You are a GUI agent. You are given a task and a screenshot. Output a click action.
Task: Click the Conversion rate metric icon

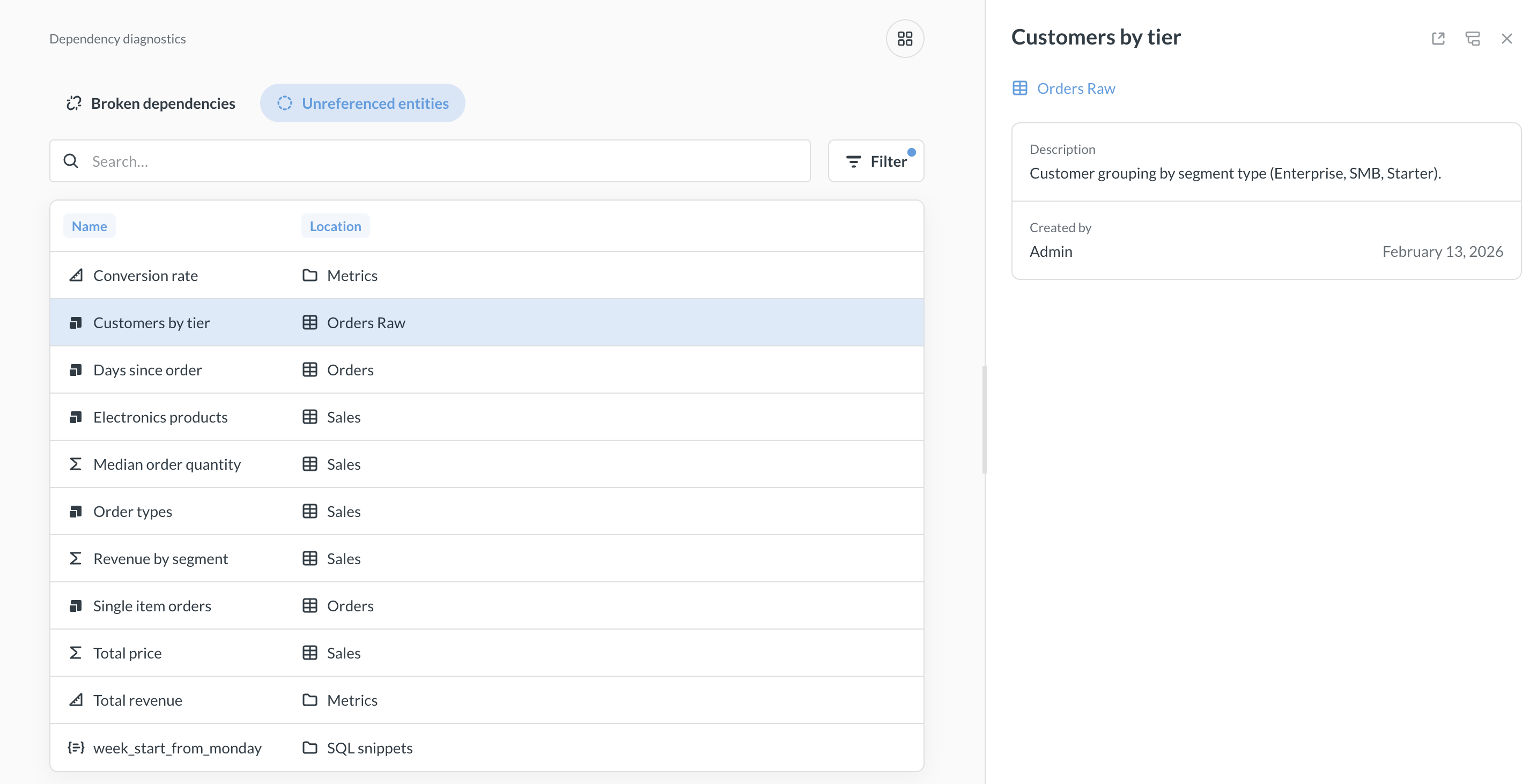[x=76, y=276]
